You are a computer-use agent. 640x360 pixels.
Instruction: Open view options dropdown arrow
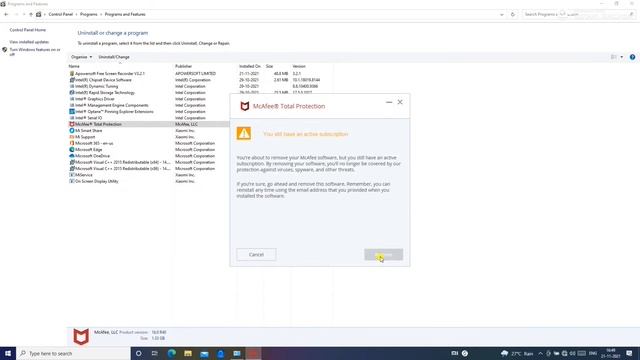(622, 57)
